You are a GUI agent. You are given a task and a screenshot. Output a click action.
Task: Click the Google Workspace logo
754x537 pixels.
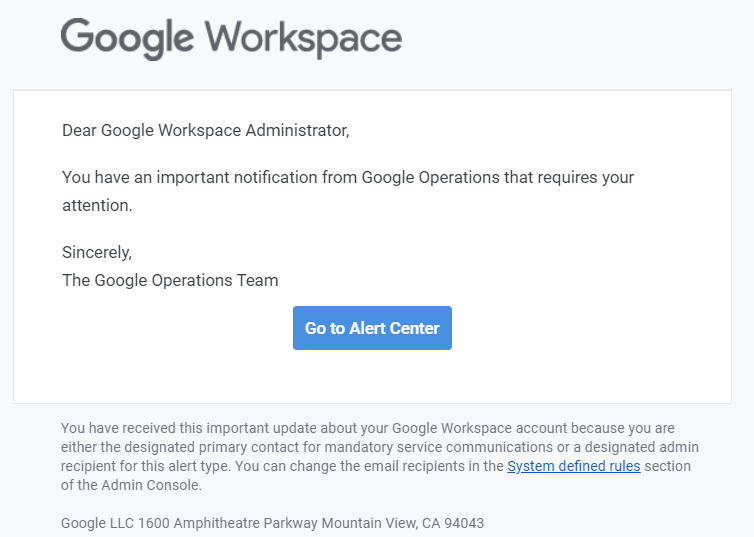click(x=231, y=38)
